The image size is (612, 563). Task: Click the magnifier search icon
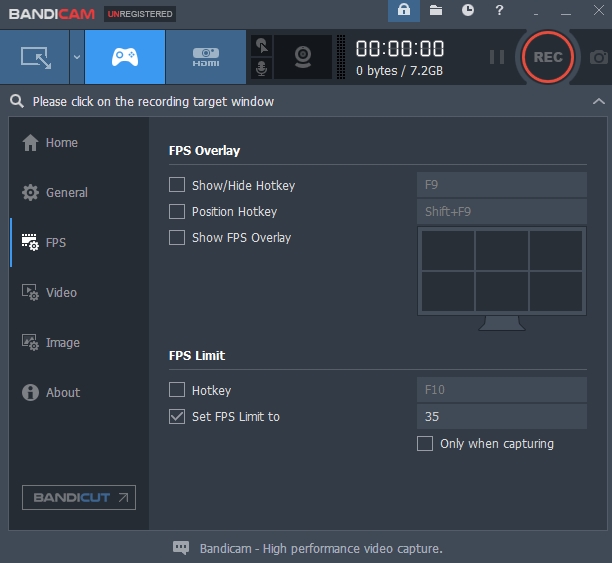(17, 101)
